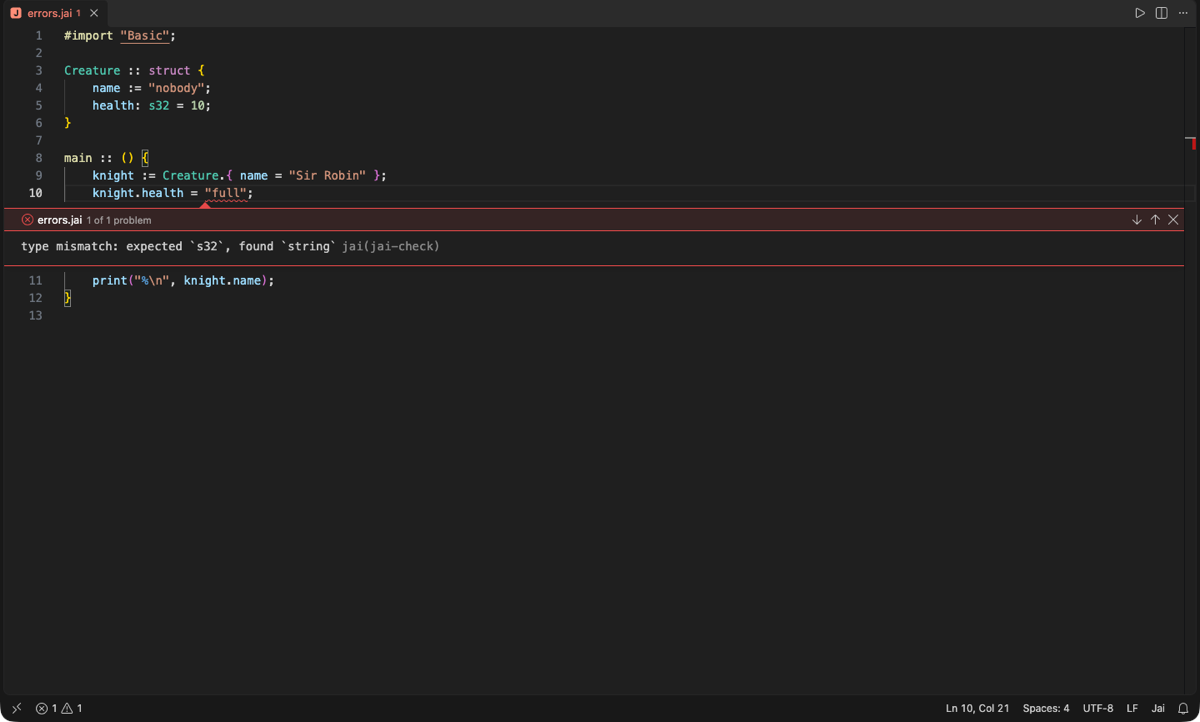Image resolution: width=1200 pixels, height=722 pixels.
Task: Open Problems from status bar error count
Action: pos(47,708)
